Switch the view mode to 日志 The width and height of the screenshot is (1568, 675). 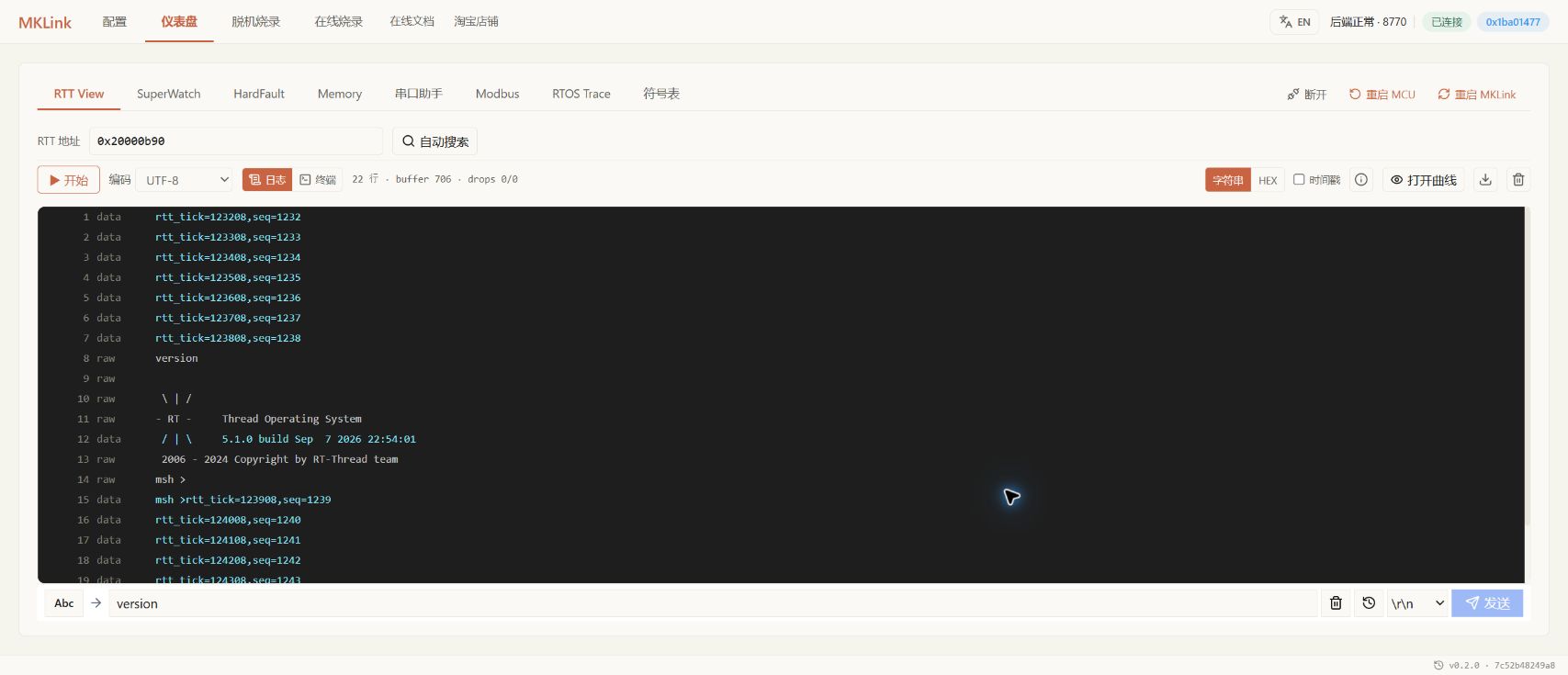pos(267,180)
